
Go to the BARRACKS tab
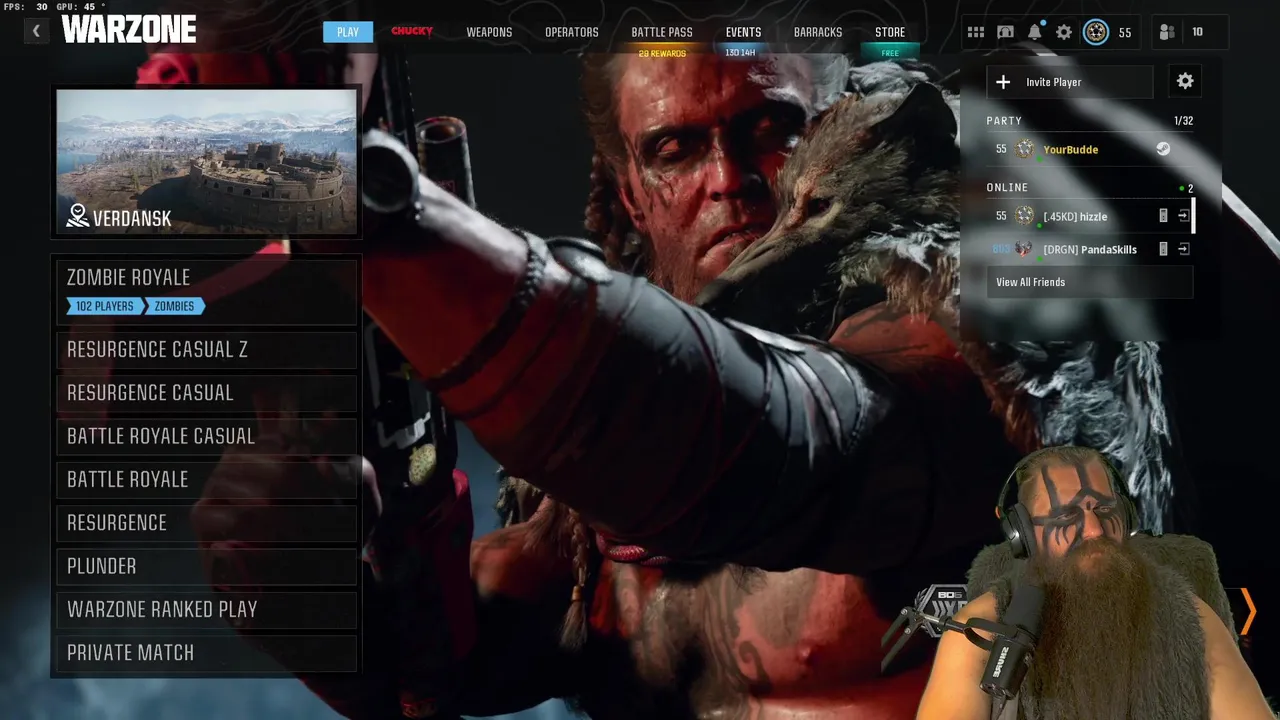pyautogui.click(x=818, y=32)
